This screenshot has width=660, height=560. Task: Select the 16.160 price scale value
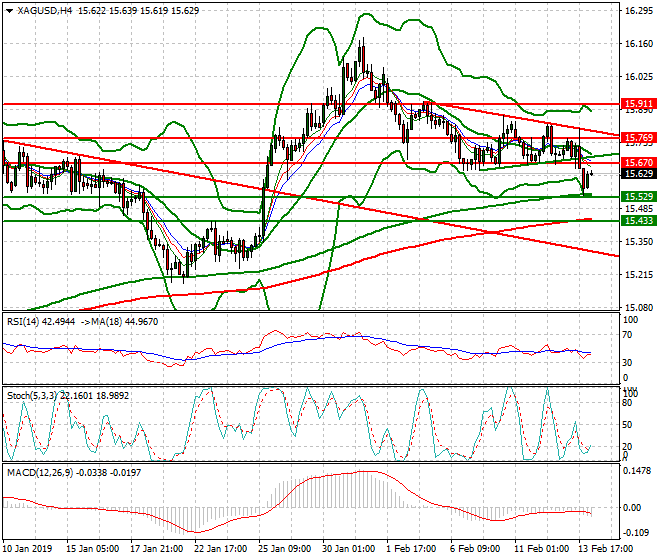point(639,44)
